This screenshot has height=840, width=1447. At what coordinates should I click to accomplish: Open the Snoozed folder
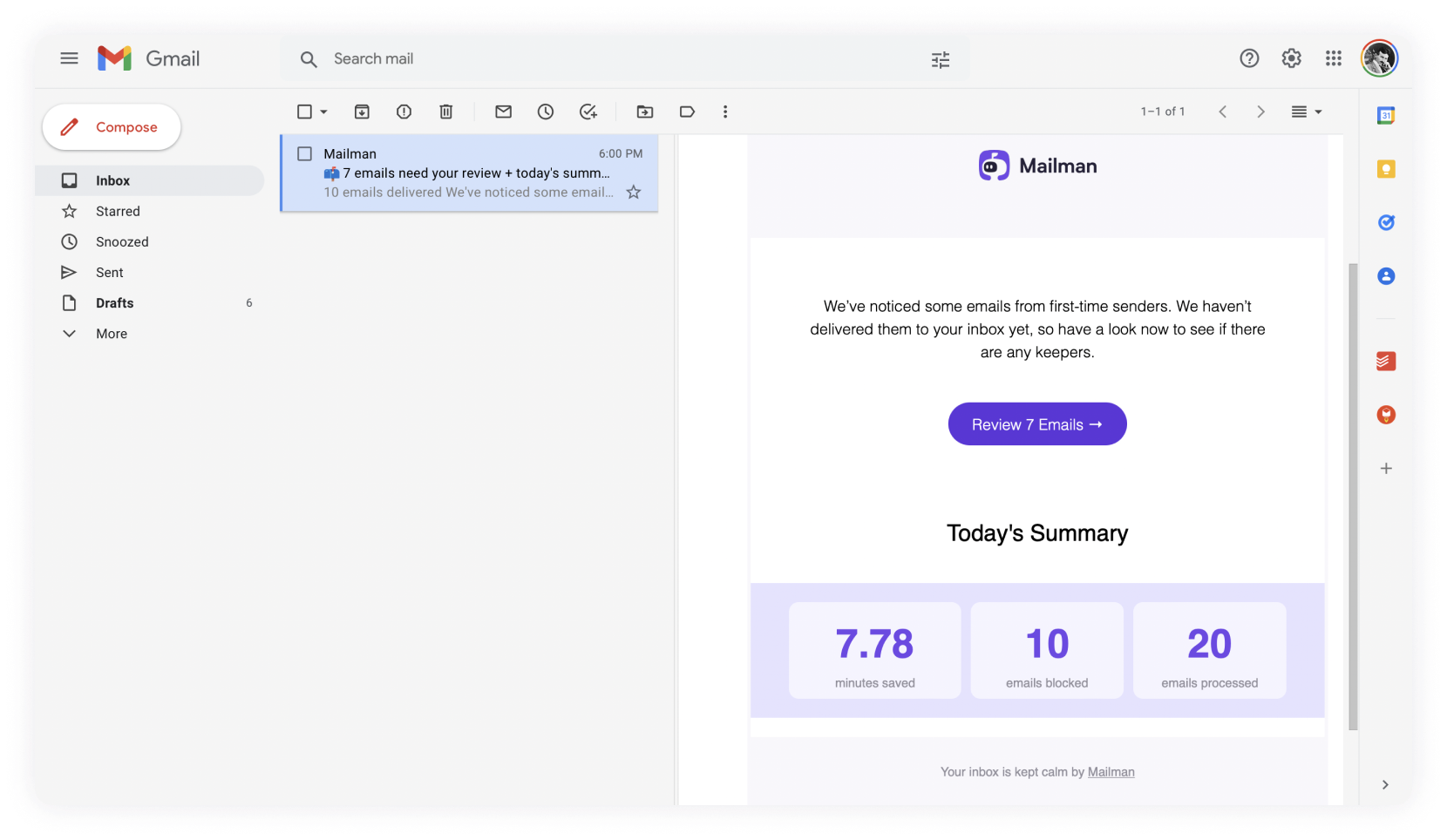click(x=149, y=241)
